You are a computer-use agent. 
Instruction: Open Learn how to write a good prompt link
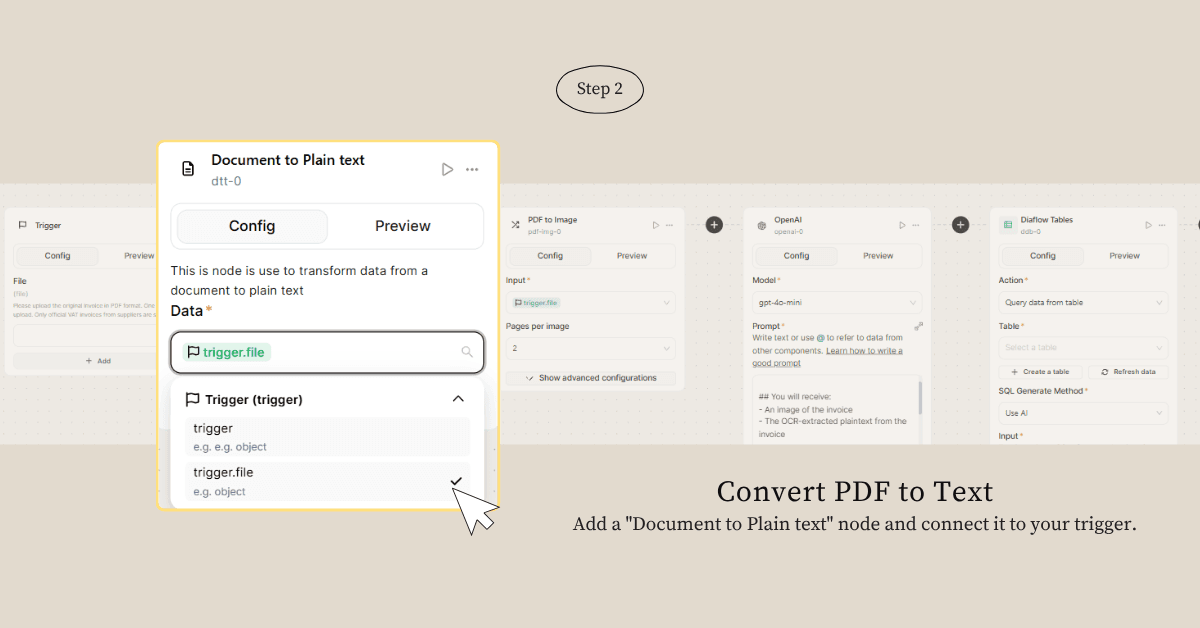(x=864, y=351)
